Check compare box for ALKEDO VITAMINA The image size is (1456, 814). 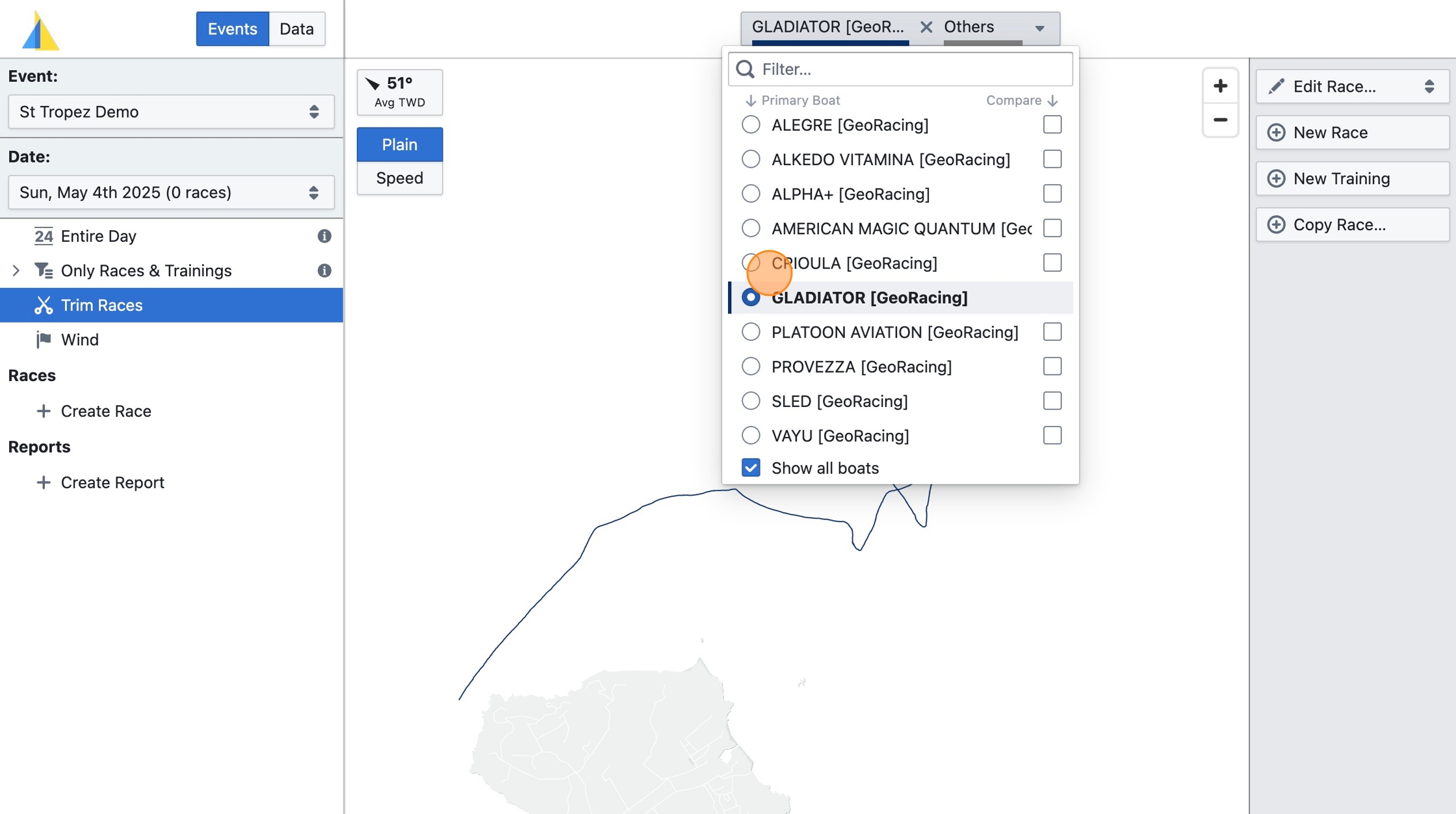click(x=1052, y=159)
